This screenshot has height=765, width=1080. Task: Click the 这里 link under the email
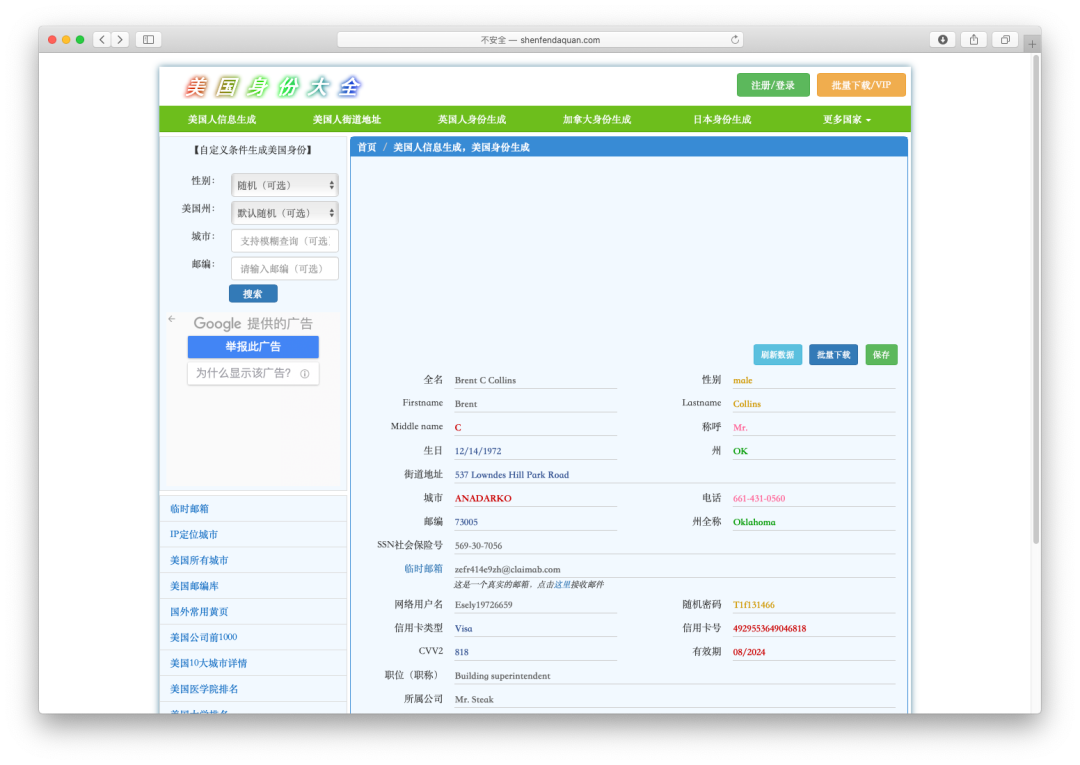562,585
